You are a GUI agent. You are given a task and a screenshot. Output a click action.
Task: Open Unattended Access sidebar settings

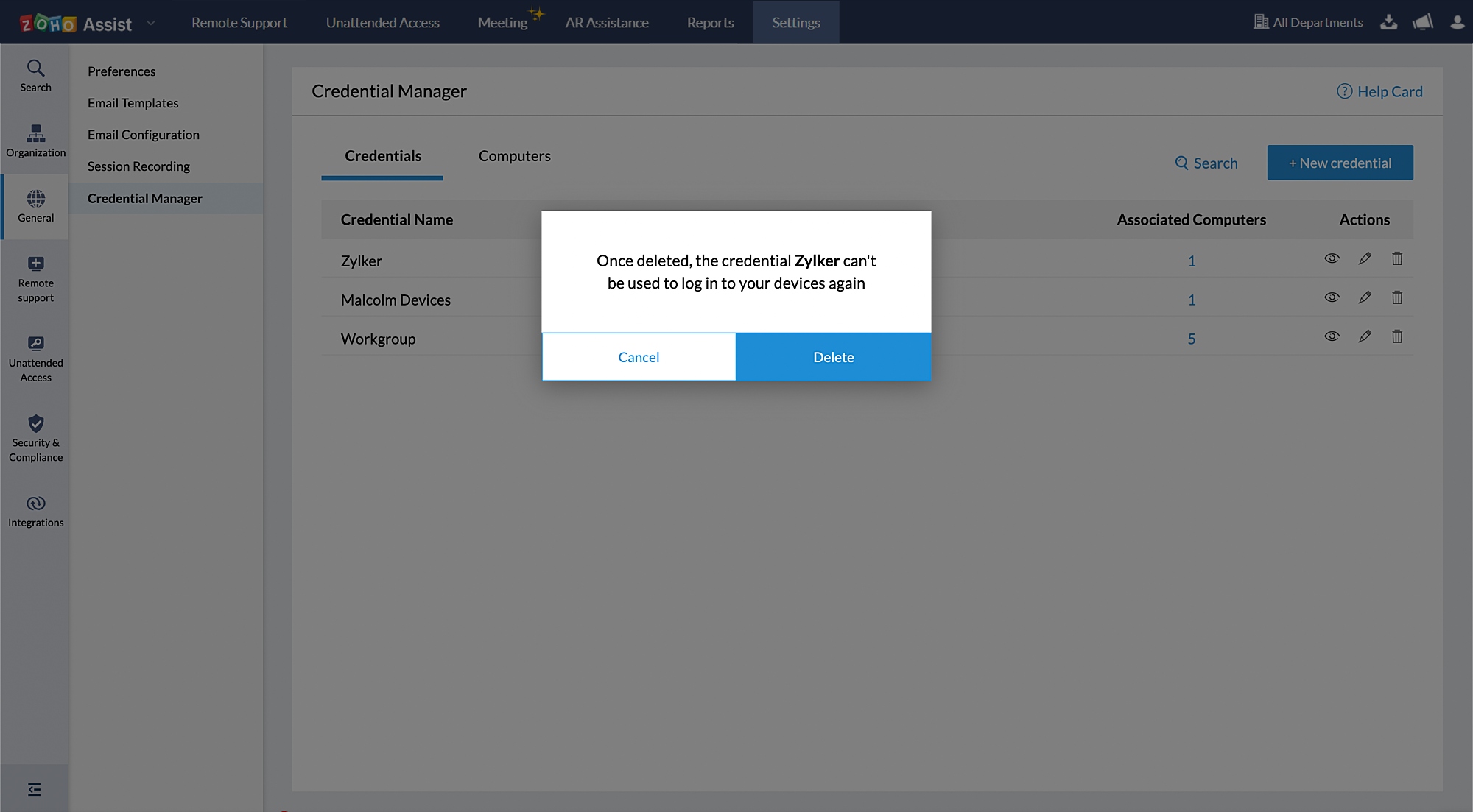pos(35,359)
